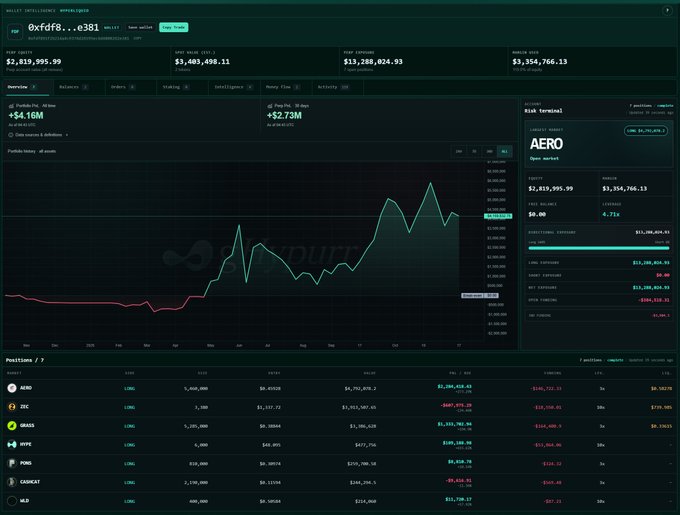Click the +$4.16M portfolio PnL value

pyautogui.click(x=26, y=115)
